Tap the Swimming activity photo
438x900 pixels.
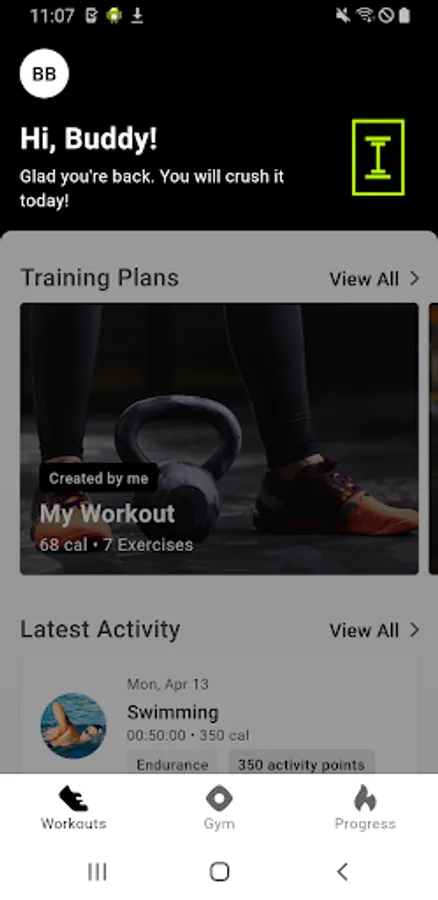click(73, 726)
